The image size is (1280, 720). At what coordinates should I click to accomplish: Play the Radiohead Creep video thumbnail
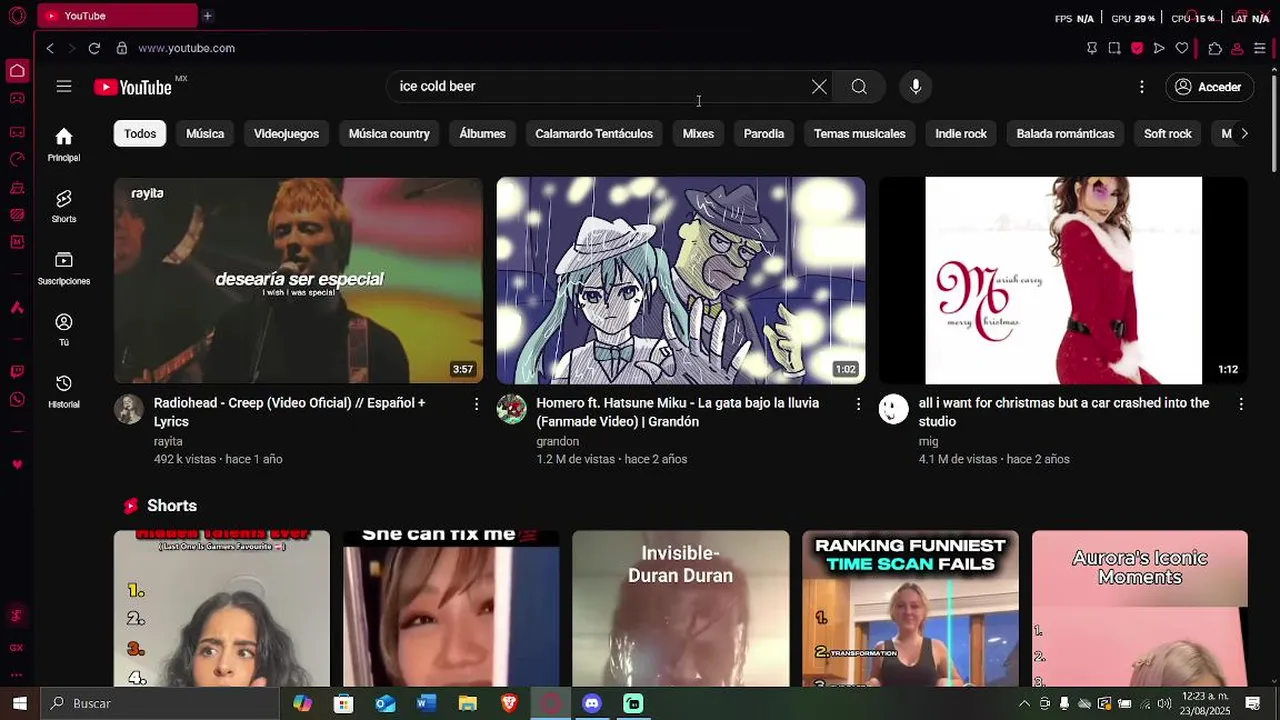pyautogui.click(x=298, y=280)
